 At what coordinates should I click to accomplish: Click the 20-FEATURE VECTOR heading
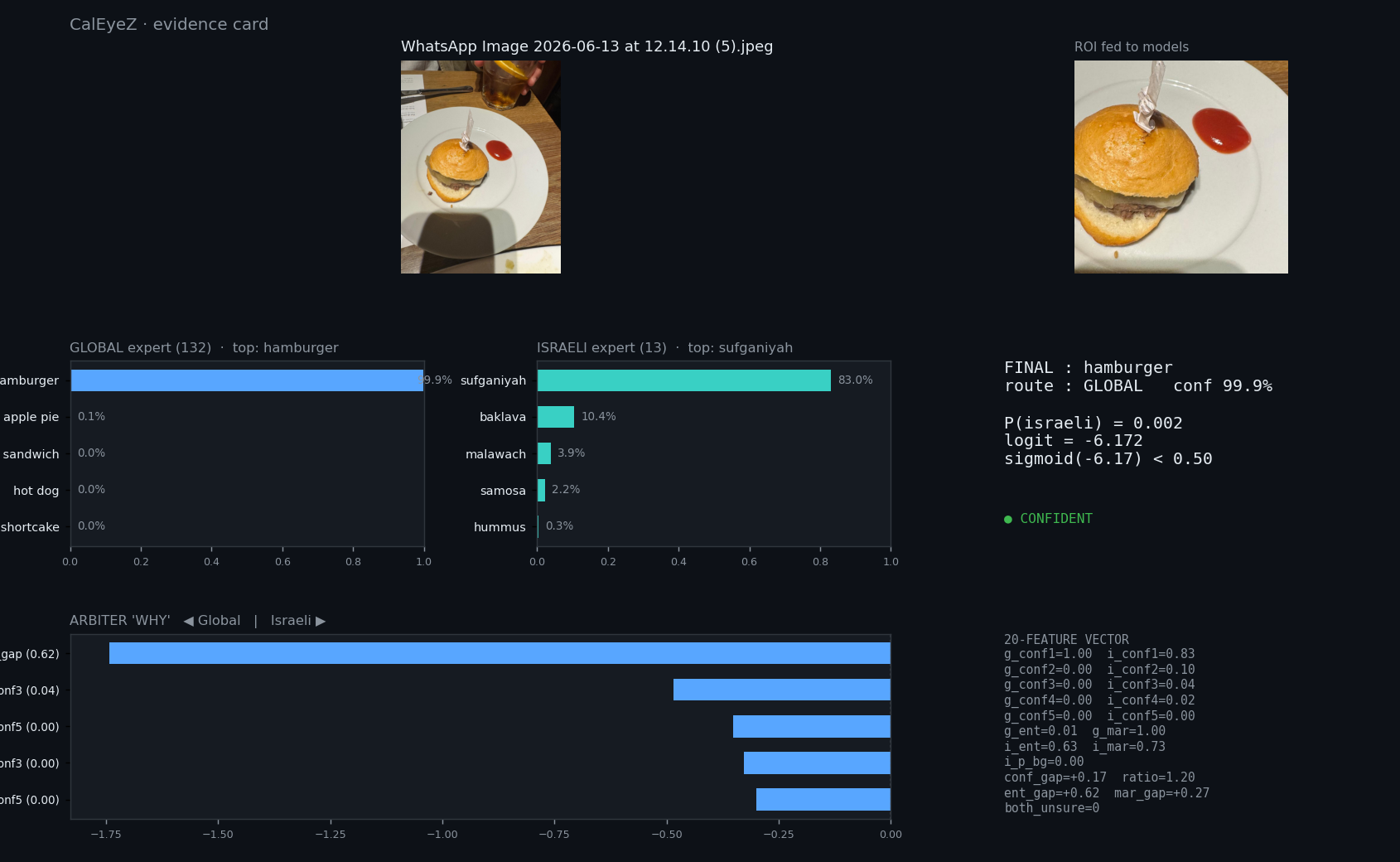[1066, 639]
